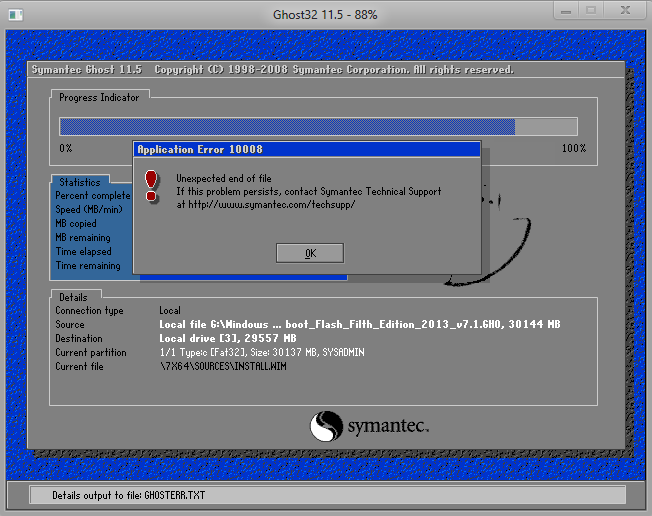The width and height of the screenshot is (652, 516).
Task: Click the 'Destination' label in Details
Action: [79, 338]
